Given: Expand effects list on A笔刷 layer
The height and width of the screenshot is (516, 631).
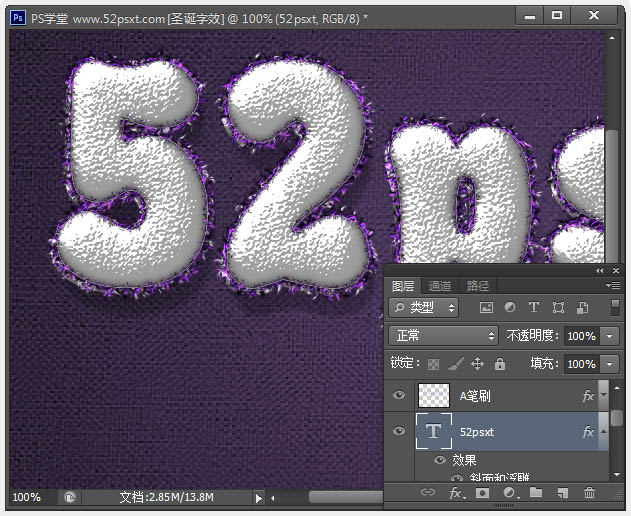Looking at the screenshot, I should pyautogui.click(x=603, y=395).
